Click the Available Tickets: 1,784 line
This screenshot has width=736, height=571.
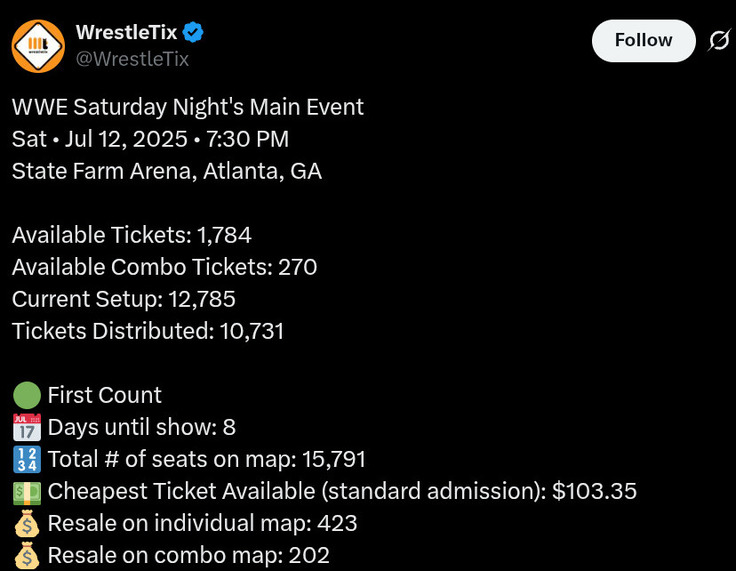click(132, 235)
